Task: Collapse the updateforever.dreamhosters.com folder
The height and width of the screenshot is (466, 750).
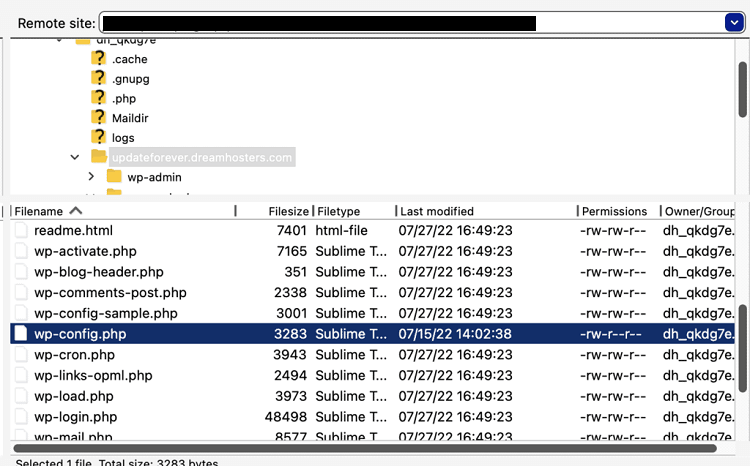Action: pos(75,157)
